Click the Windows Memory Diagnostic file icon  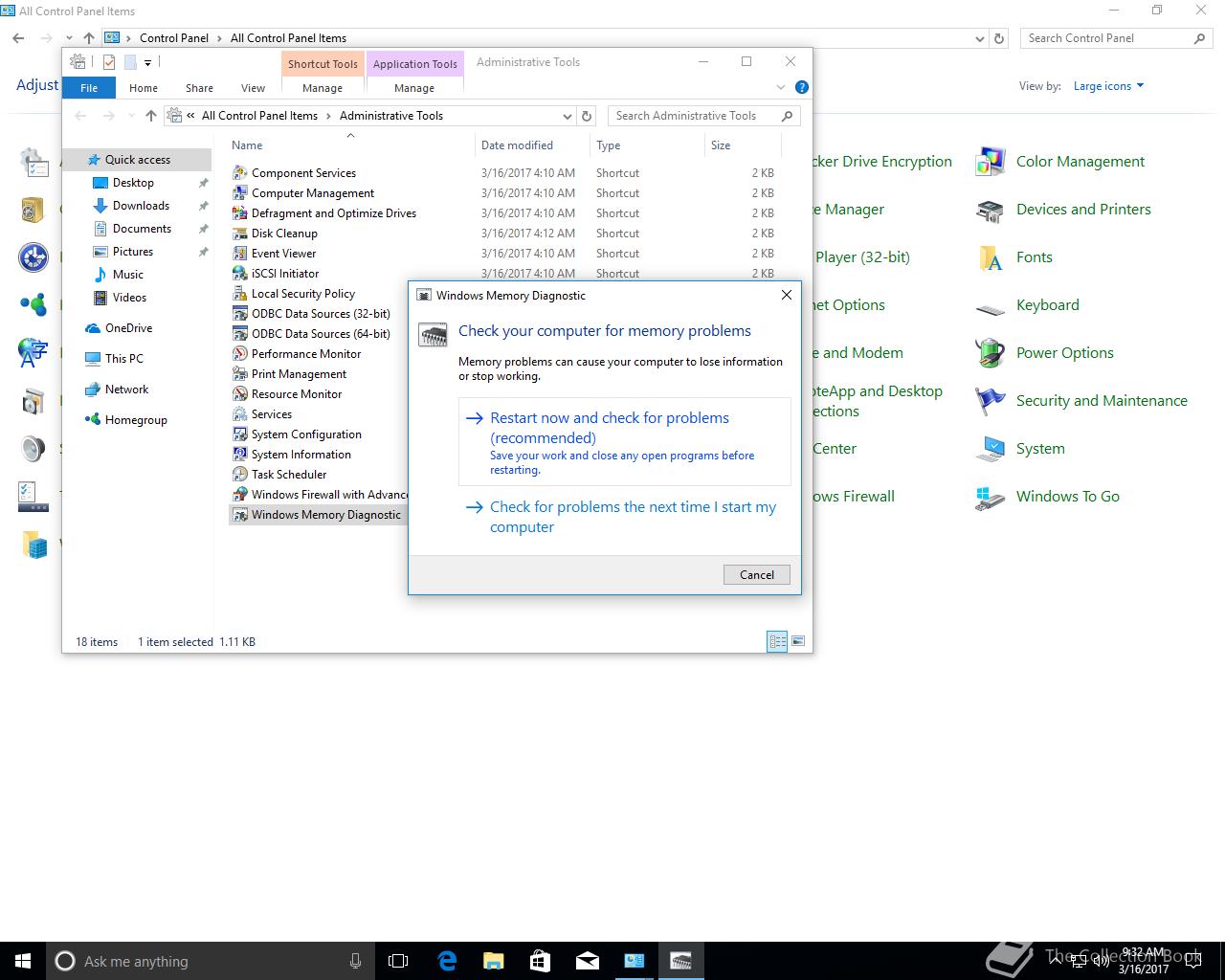(x=240, y=515)
